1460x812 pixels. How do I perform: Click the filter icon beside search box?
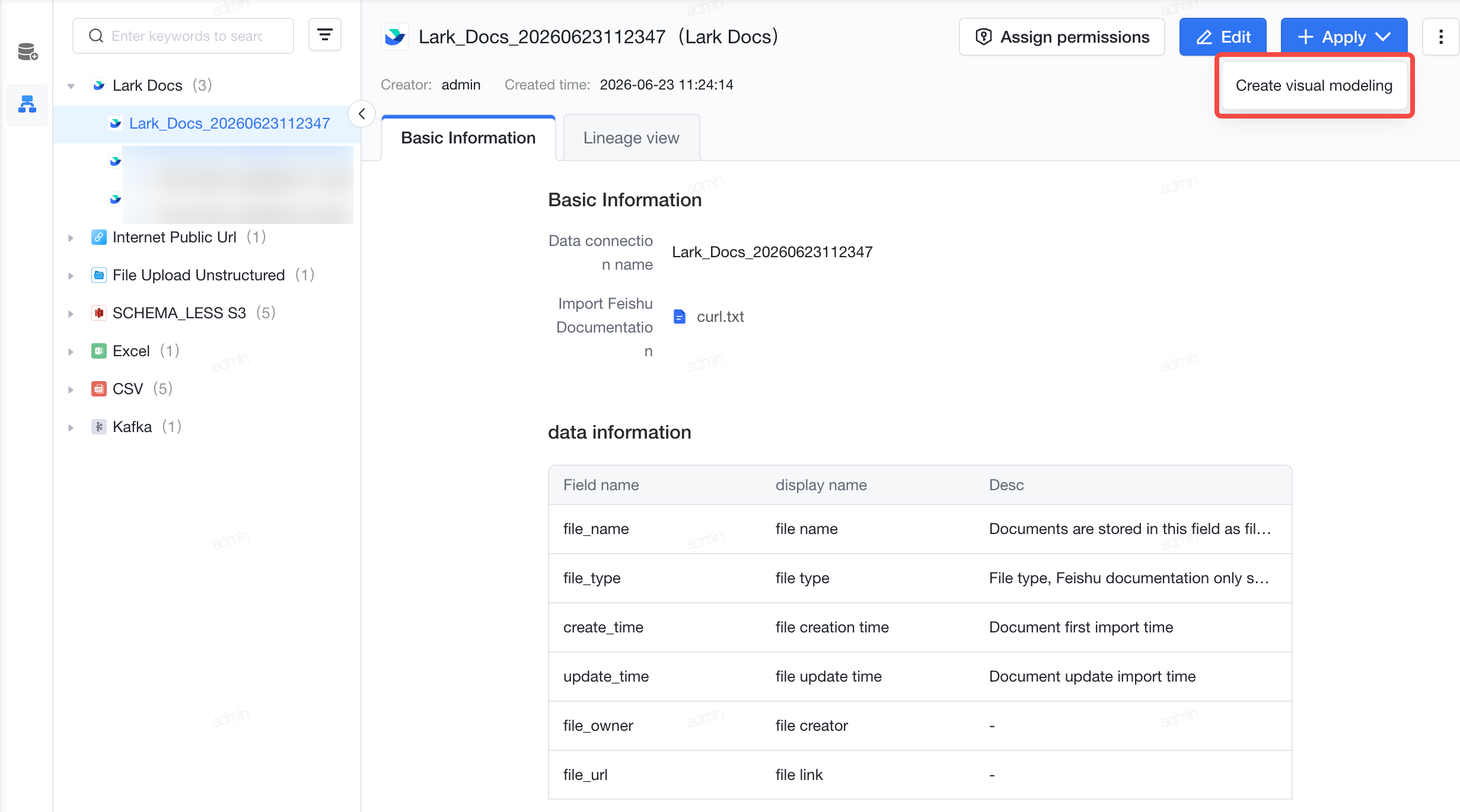tap(324, 36)
